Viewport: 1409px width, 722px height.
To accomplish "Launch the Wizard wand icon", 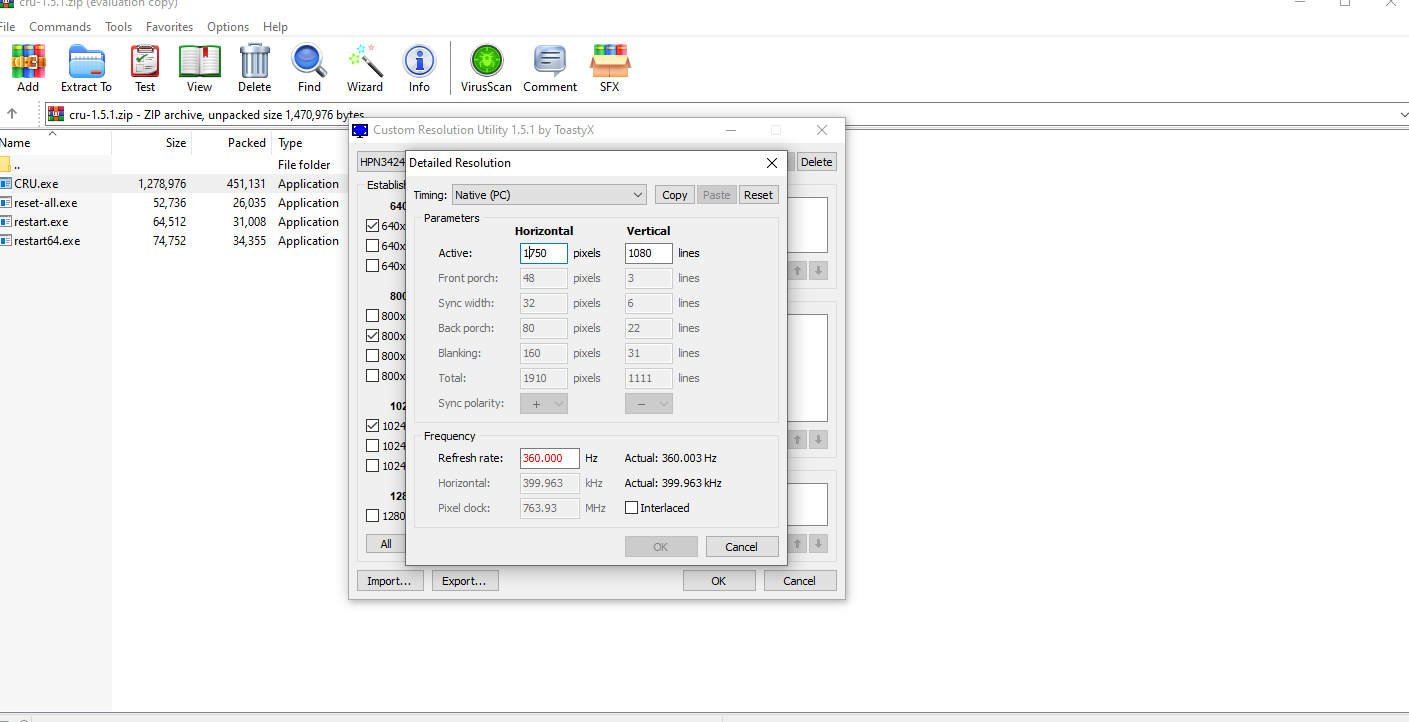I will pyautogui.click(x=365, y=63).
